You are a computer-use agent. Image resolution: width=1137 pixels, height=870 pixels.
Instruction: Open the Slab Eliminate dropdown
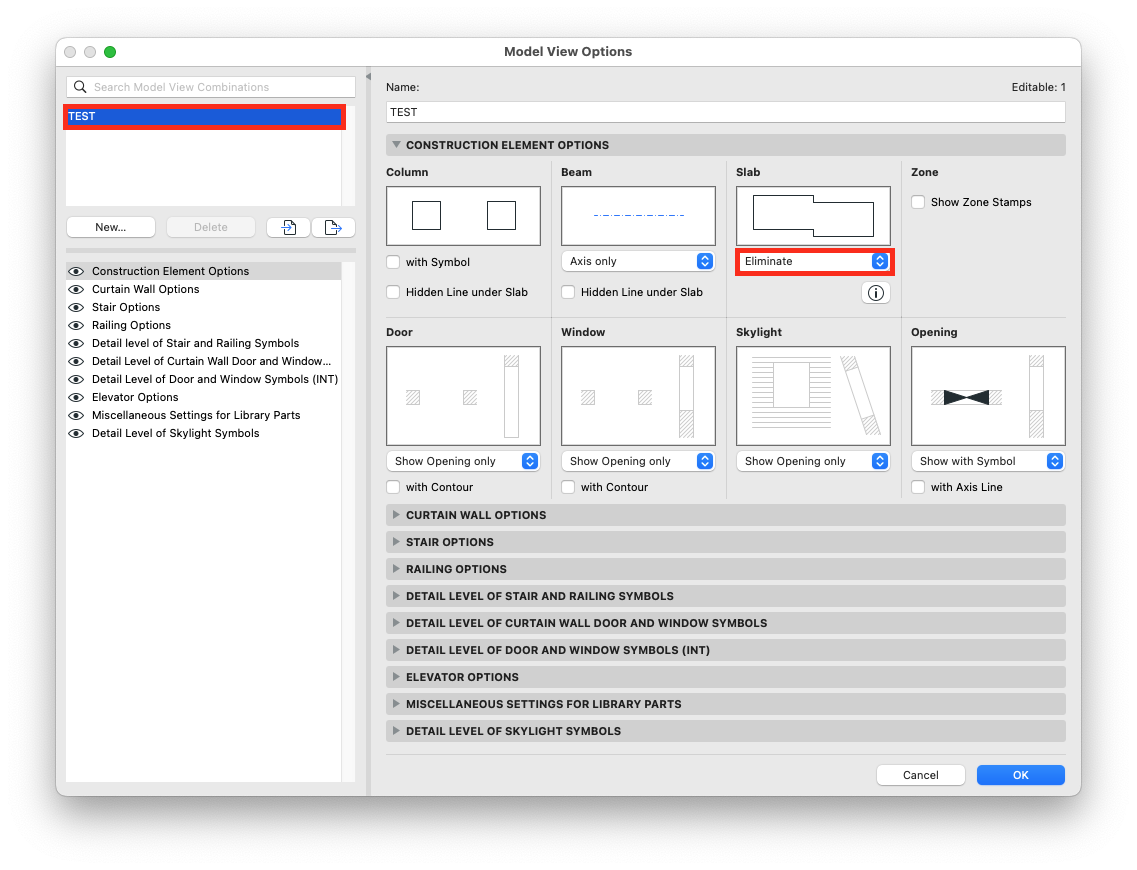point(814,261)
